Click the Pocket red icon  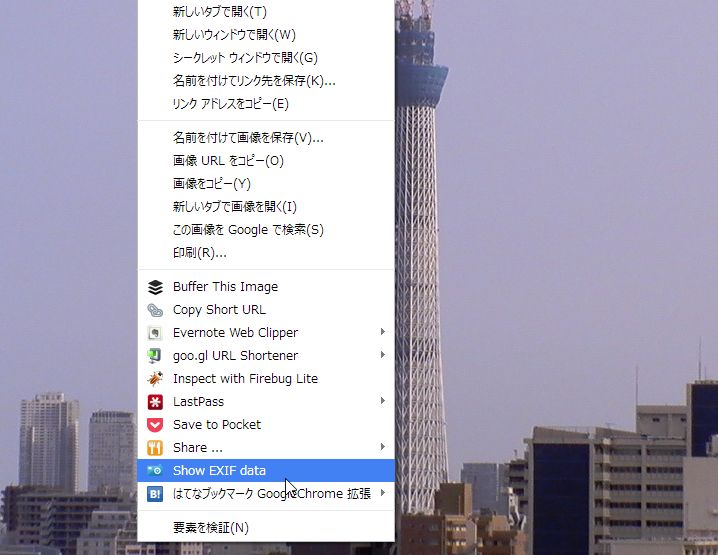(155, 424)
